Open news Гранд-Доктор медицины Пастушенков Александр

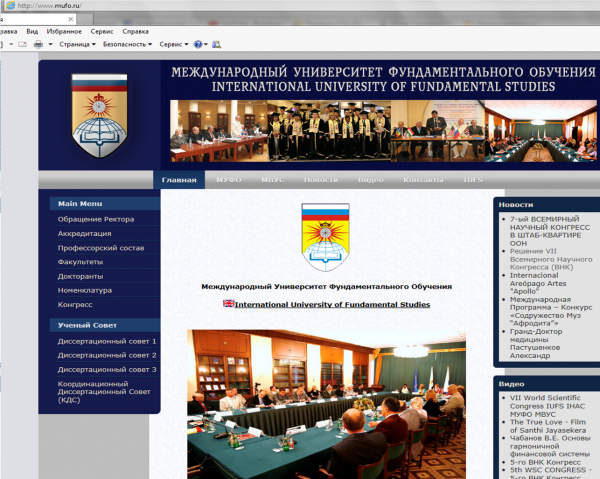click(x=536, y=344)
